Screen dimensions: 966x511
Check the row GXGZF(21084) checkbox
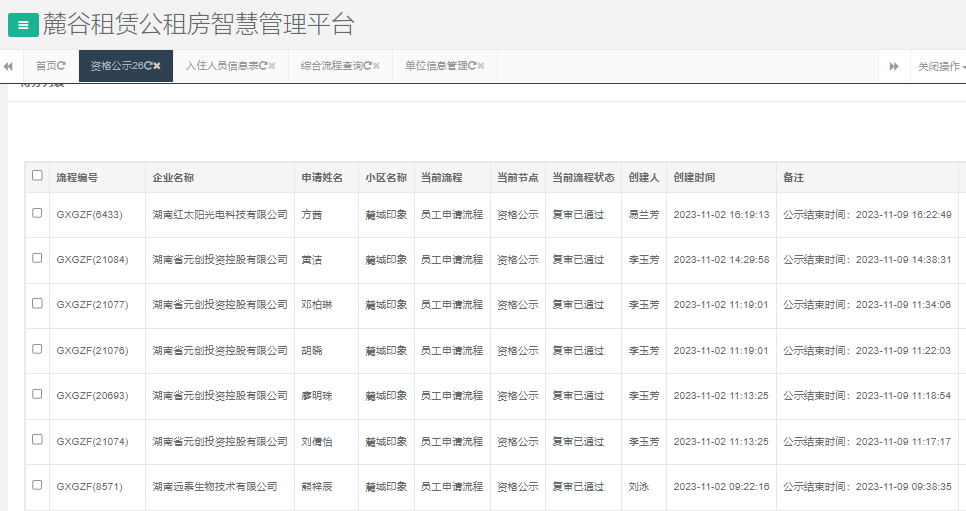point(37,258)
